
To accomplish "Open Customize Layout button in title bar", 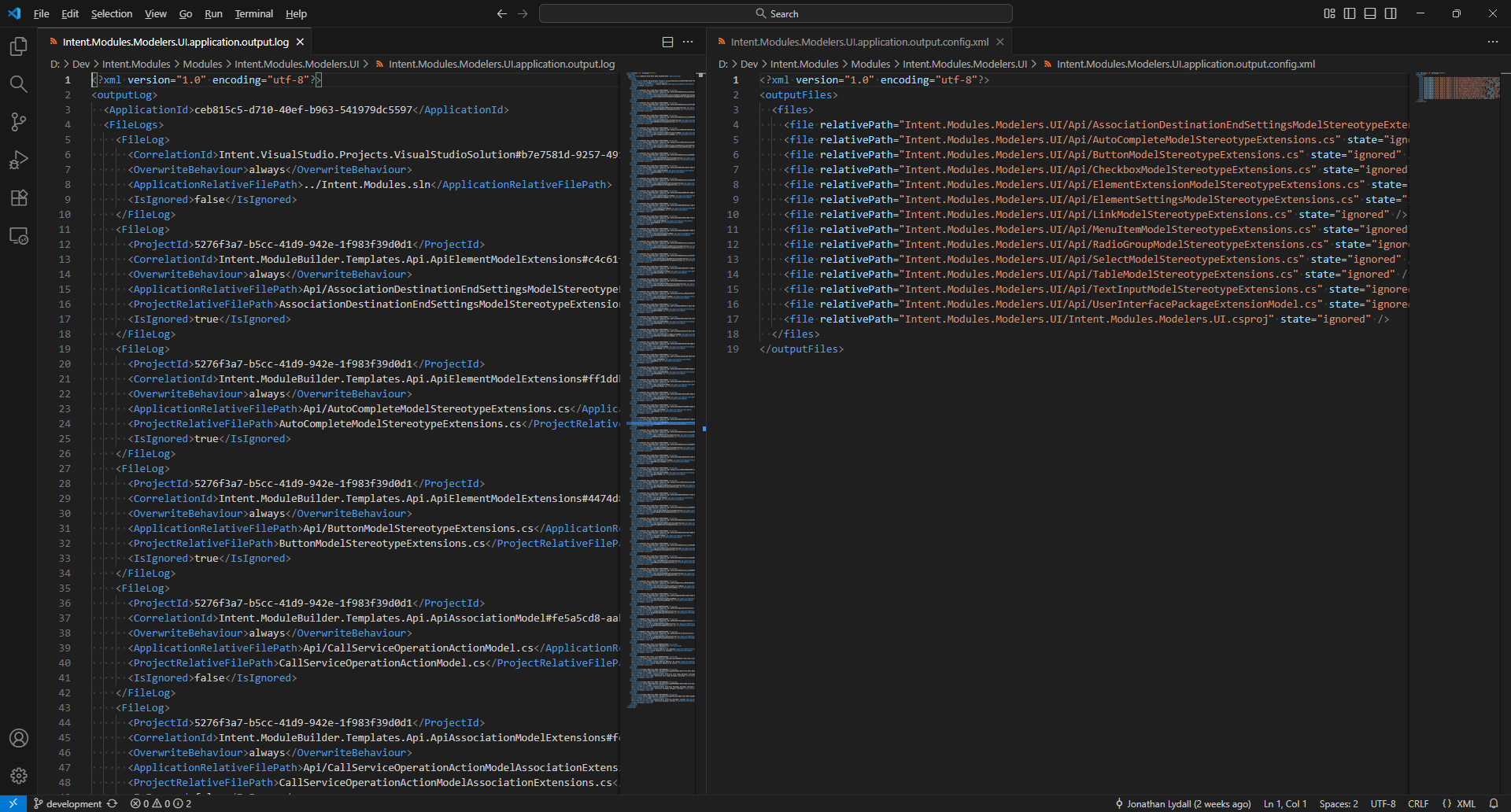I will pyautogui.click(x=1329, y=13).
